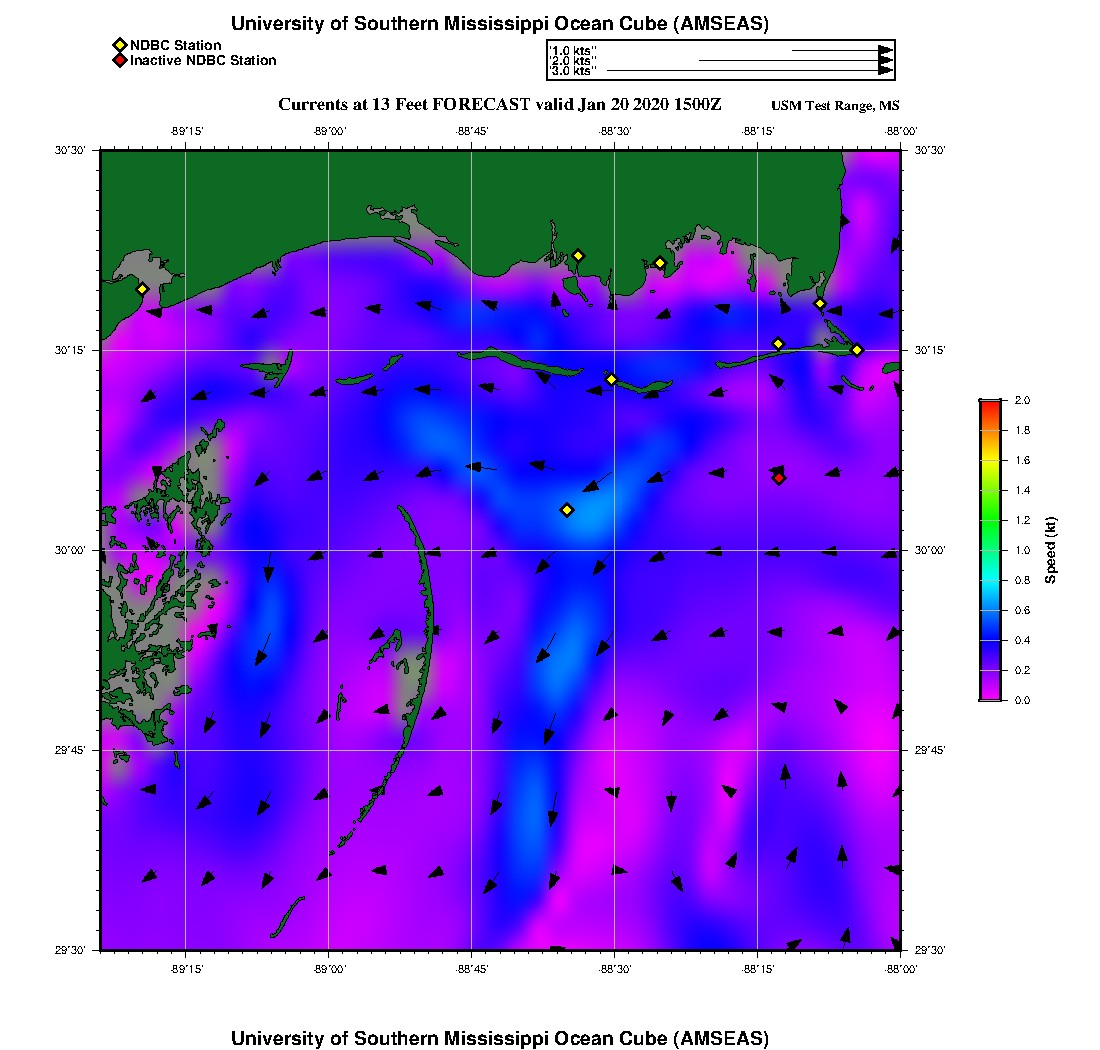Select the easternmost yellow station marker on the map

(x=857, y=349)
